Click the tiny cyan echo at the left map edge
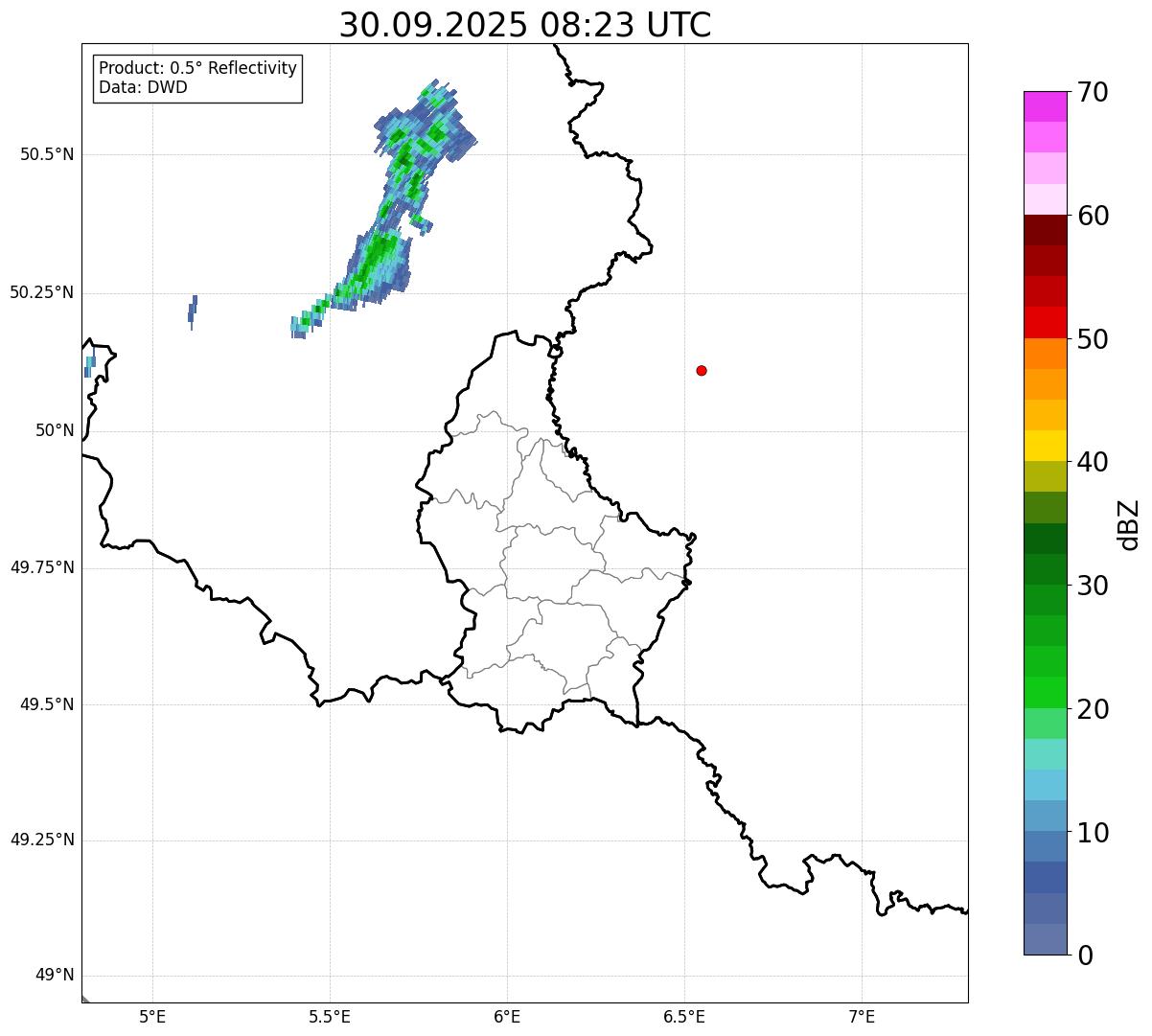 pyautogui.click(x=89, y=366)
